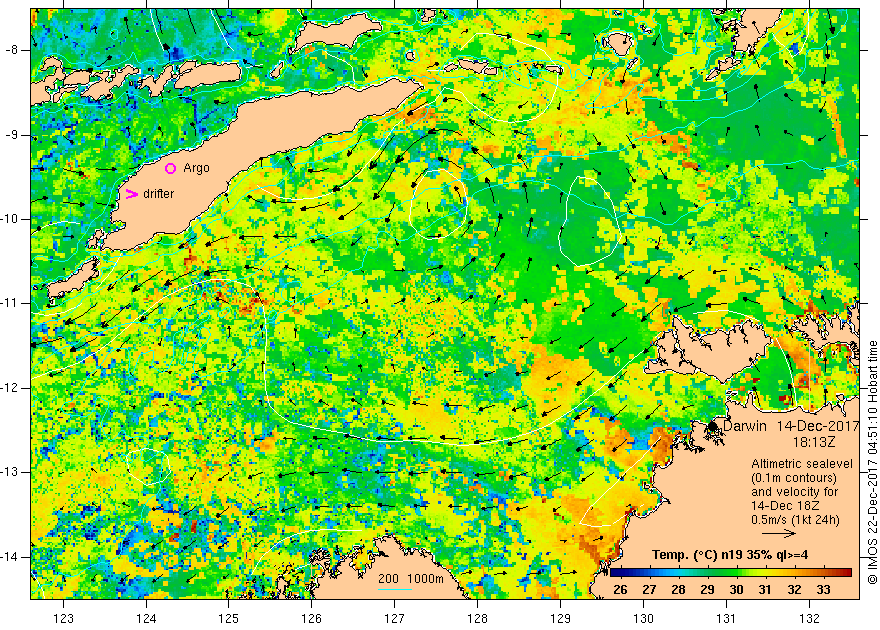Click the date '14-Dec-2017' text
Screen dimensions: 880x630
click(818, 426)
